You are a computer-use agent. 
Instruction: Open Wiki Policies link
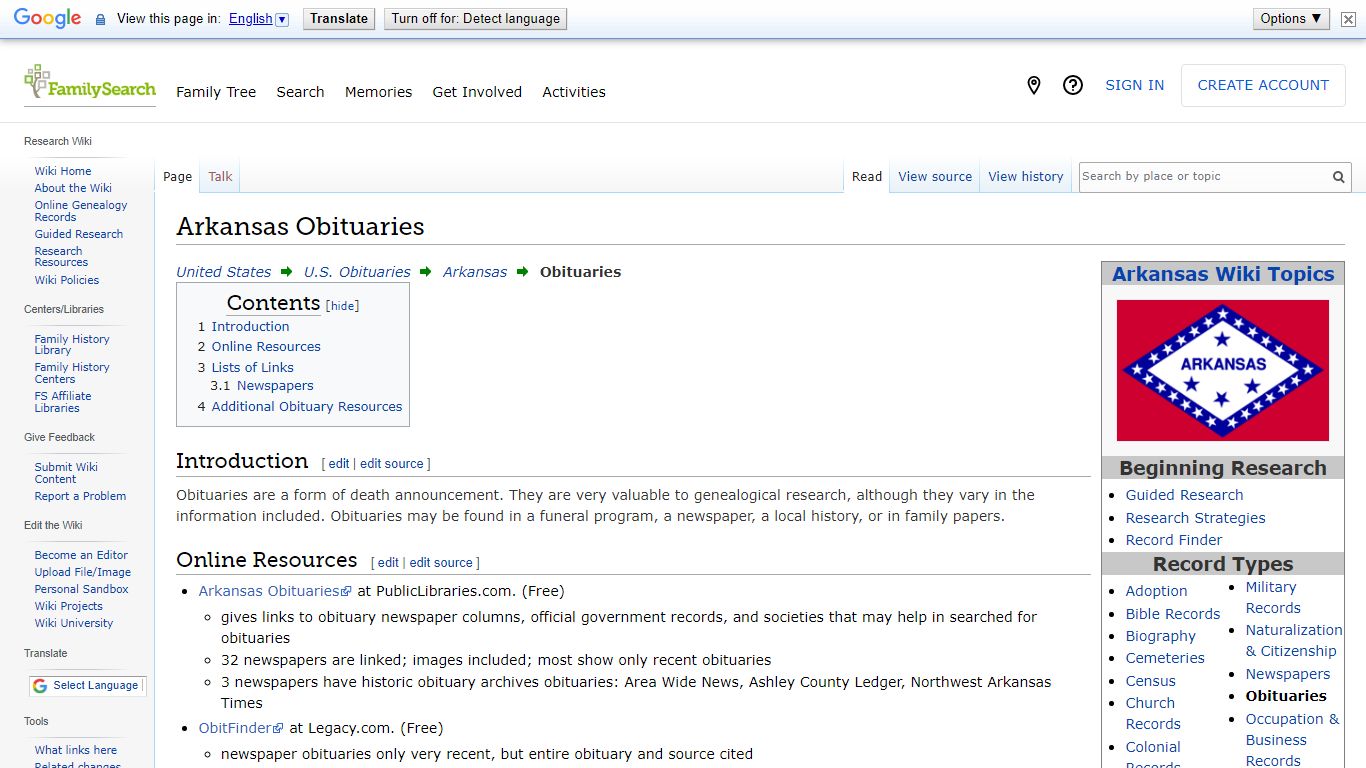pos(67,280)
